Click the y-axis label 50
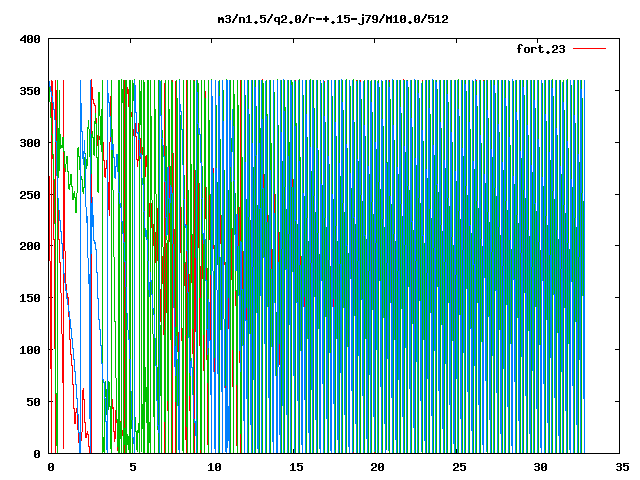 (x=33, y=402)
